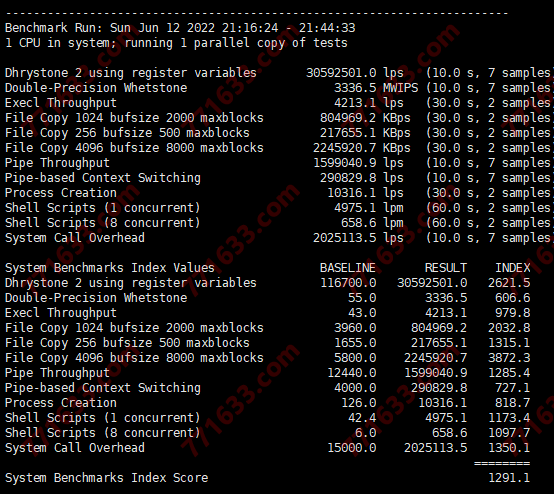554x494 pixels.
Task: Click the File Copy 256 baseline '1655.0'
Action: point(355,343)
